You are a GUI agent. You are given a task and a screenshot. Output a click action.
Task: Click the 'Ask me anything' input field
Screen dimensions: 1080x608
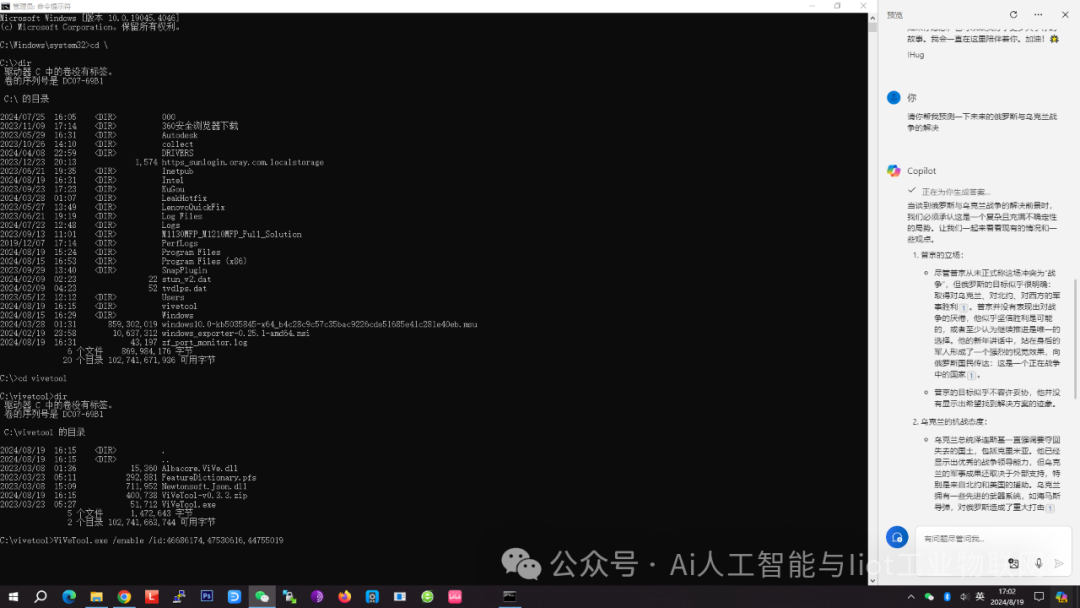(x=960, y=538)
